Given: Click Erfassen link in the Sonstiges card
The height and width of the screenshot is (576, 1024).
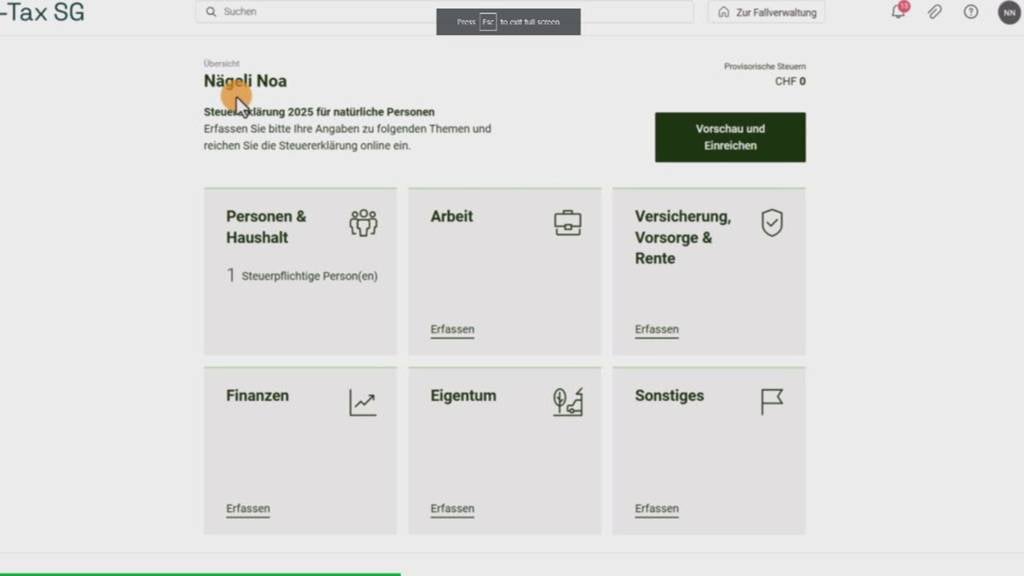Looking at the screenshot, I should (x=656, y=508).
